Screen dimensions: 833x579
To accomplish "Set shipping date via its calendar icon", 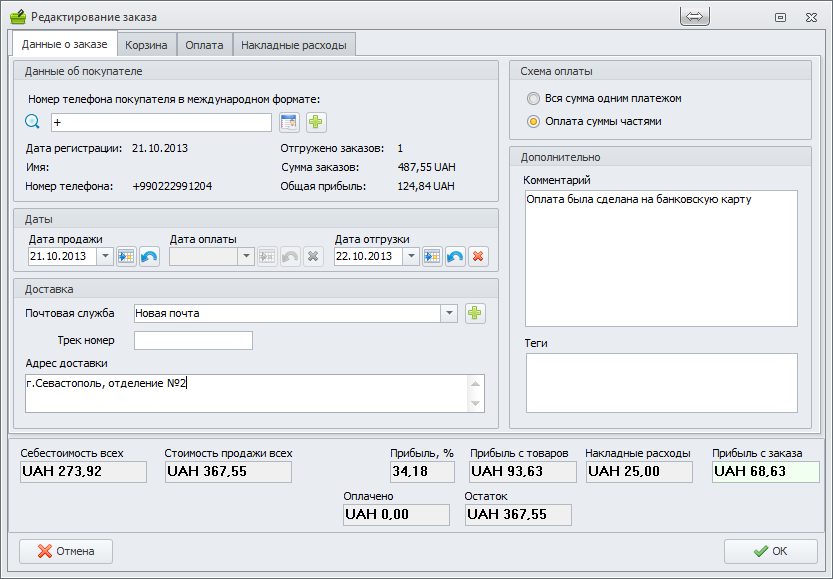I will (432, 257).
